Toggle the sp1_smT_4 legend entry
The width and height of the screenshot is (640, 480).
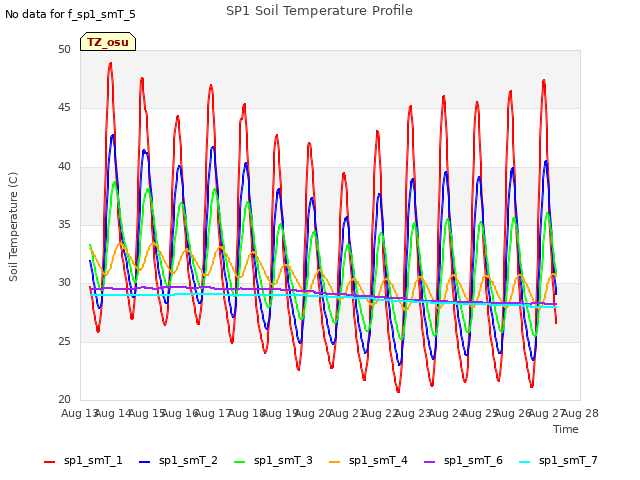tap(368, 461)
